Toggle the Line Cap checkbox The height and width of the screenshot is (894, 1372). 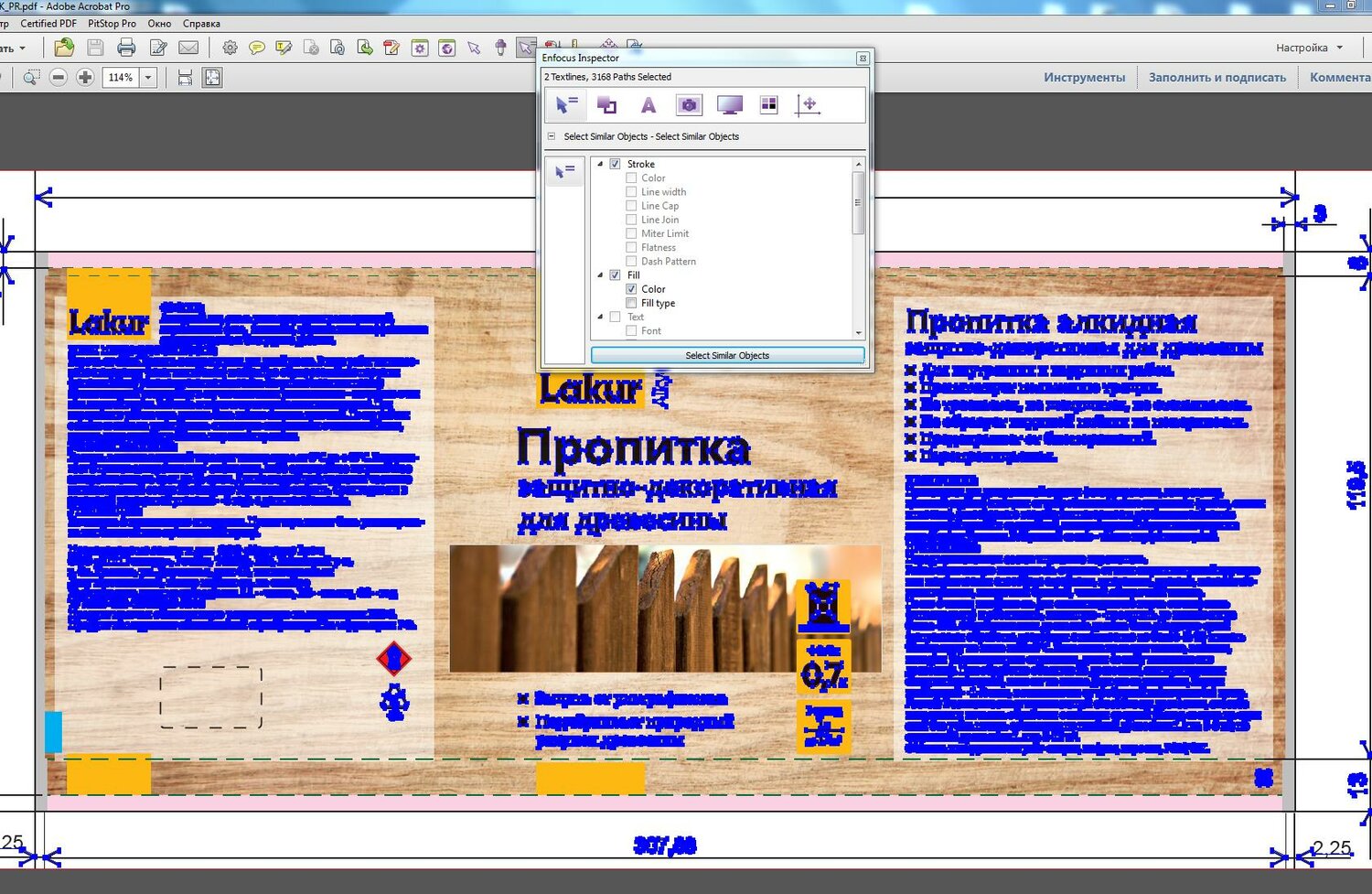pos(631,206)
